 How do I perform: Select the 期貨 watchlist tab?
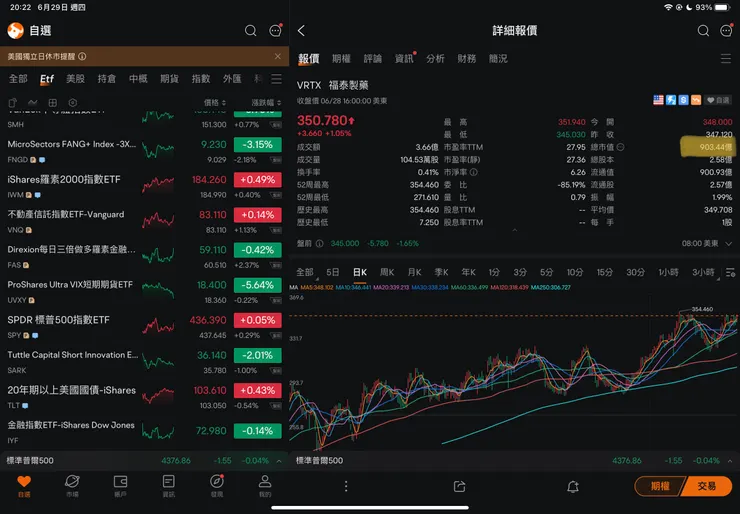(x=169, y=79)
